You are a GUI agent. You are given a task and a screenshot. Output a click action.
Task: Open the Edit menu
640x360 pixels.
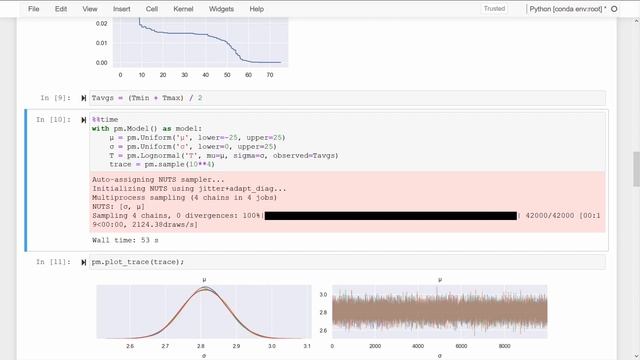tap(61, 9)
